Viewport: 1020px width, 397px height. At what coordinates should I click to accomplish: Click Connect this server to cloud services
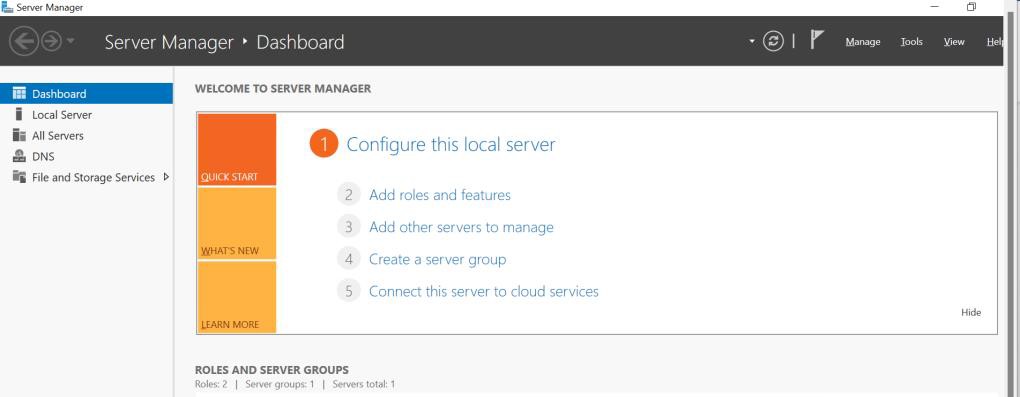[x=483, y=291]
